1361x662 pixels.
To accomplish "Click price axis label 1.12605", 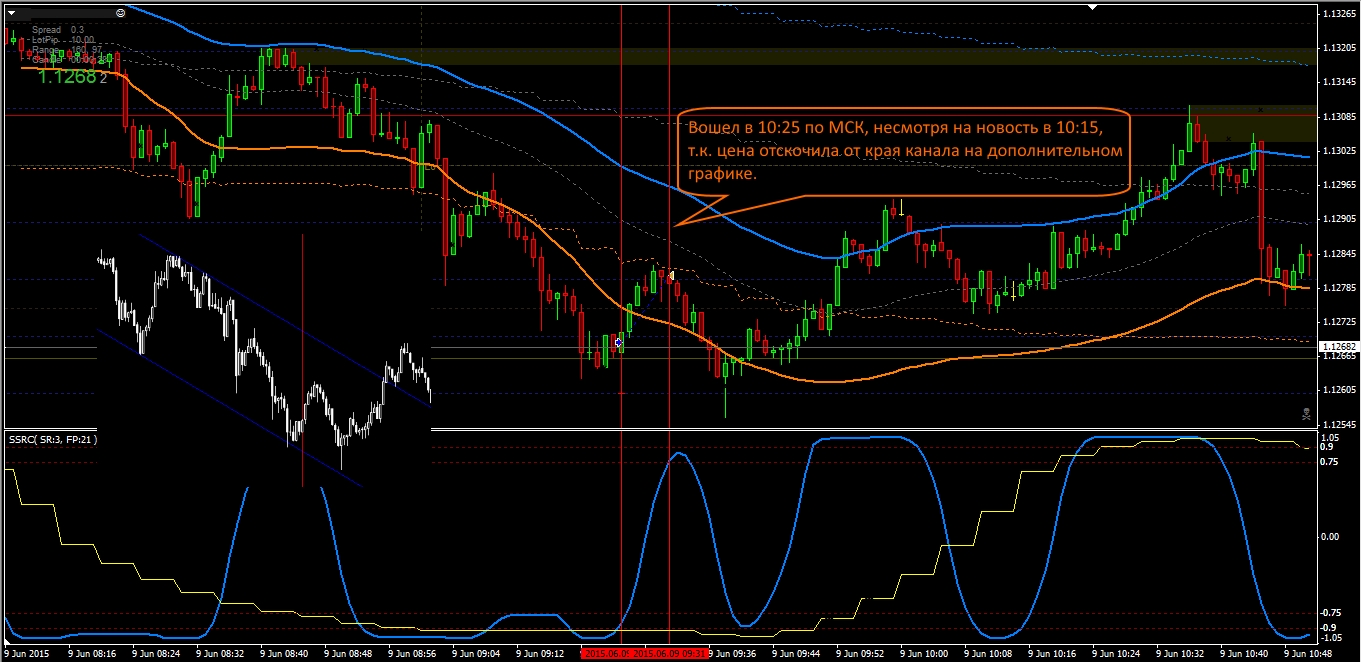I will pyautogui.click(x=1338, y=390).
